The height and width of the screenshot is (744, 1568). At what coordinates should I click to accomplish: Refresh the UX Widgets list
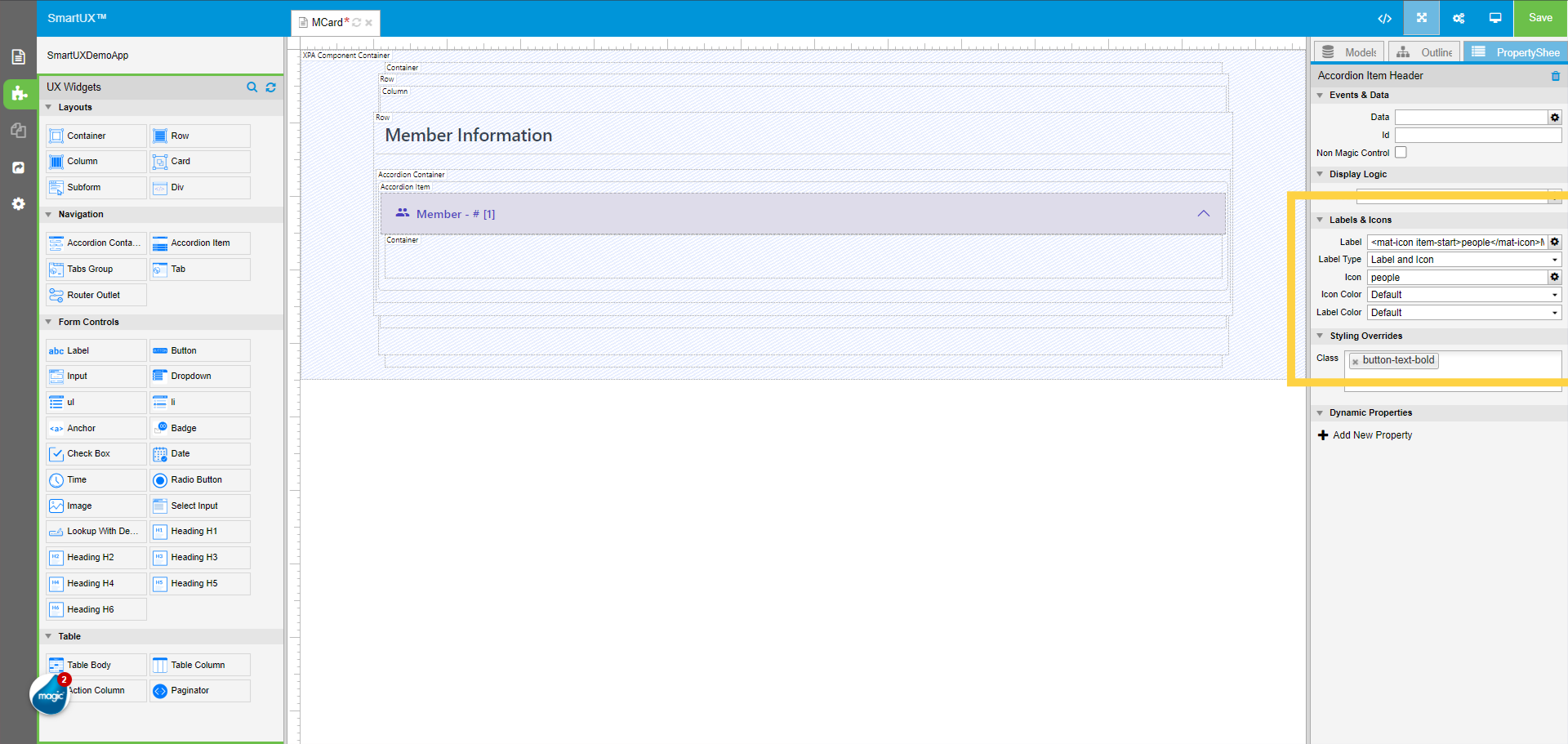coord(270,87)
